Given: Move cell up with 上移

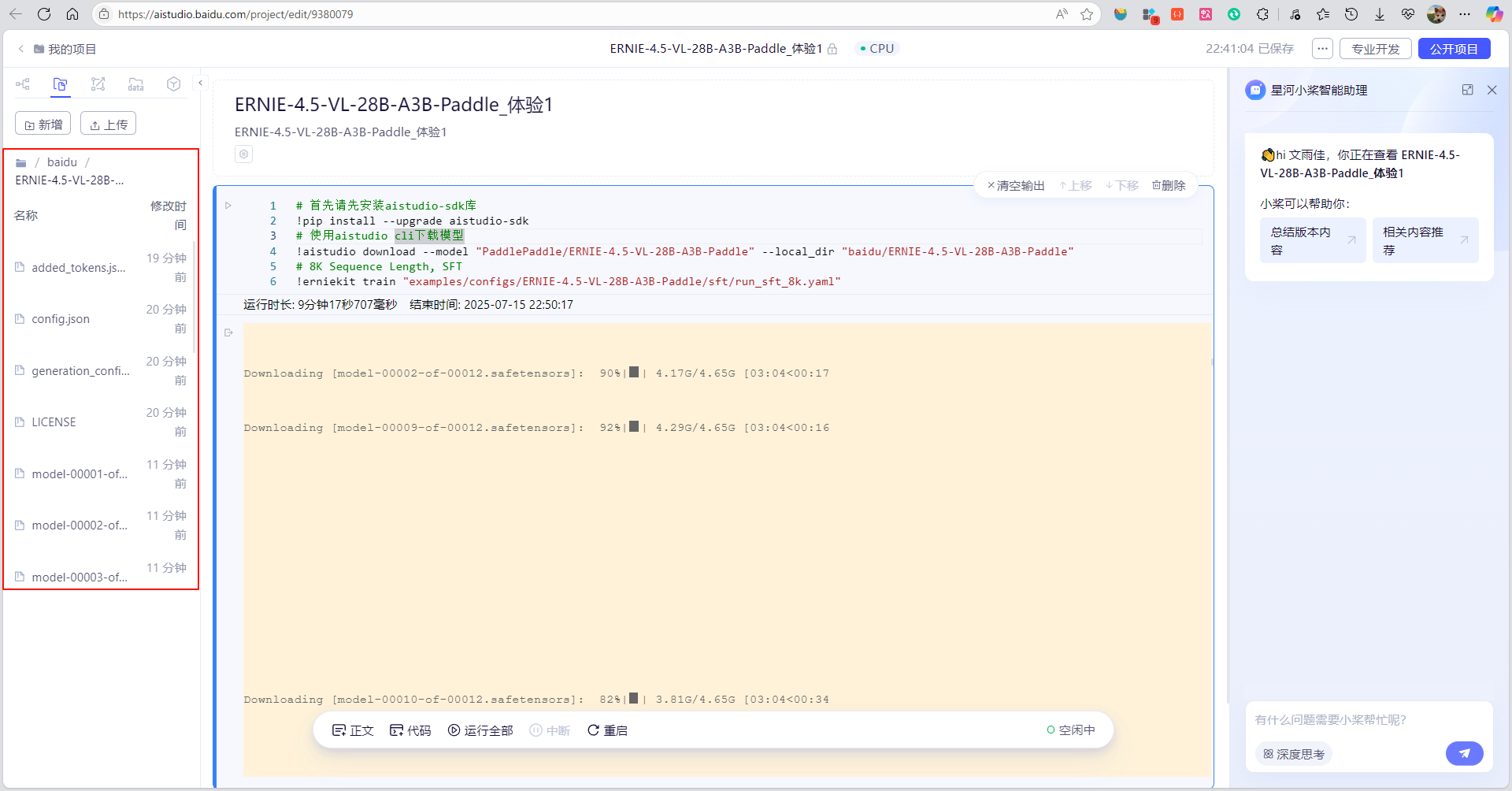Looking at the screenshot, I should click(1076, 186).
